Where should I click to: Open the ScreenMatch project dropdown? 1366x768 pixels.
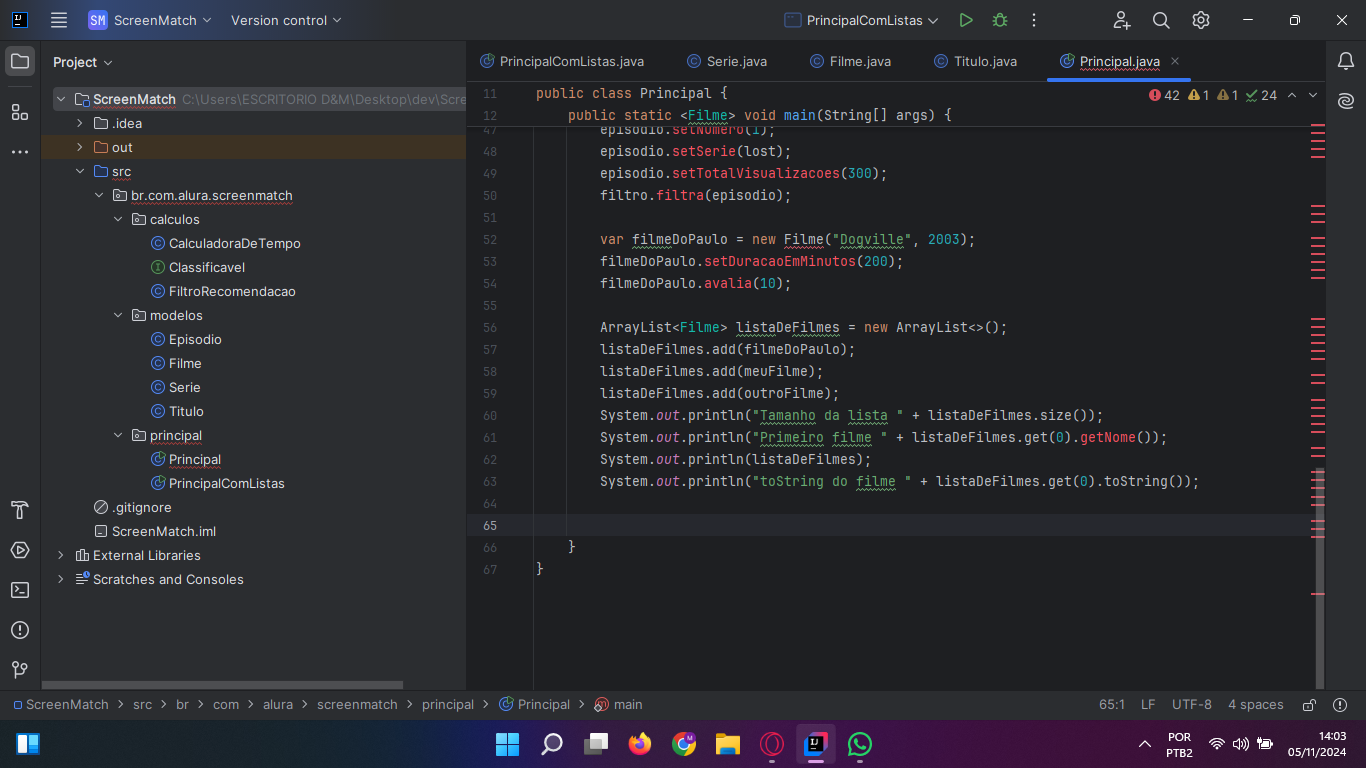coord(150,20)
